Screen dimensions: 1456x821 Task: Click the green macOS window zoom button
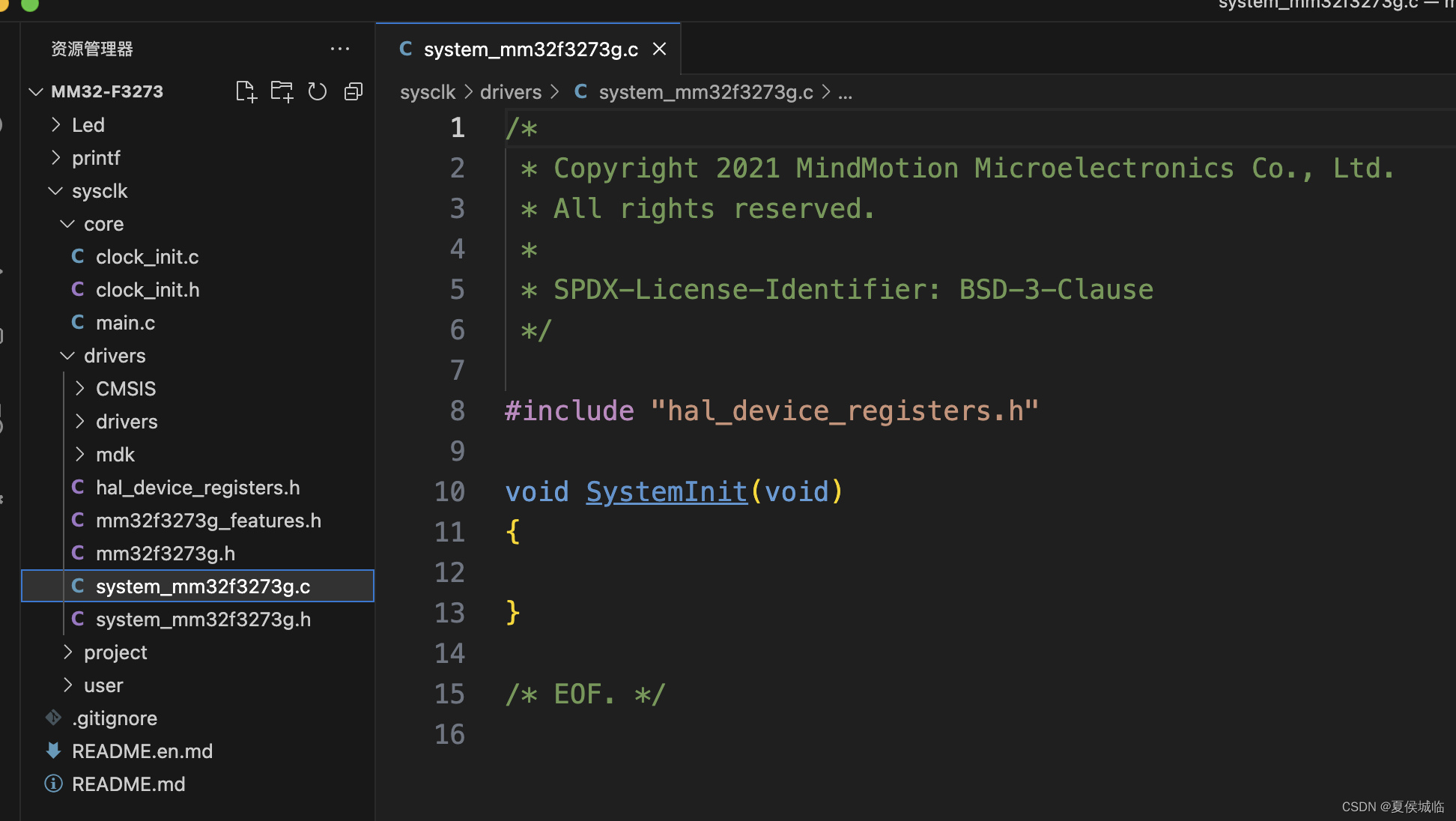coord(30,4)
